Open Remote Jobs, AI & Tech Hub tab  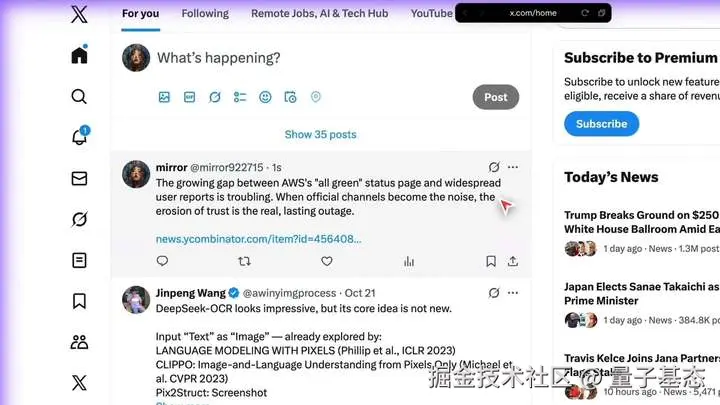(320, 14)
